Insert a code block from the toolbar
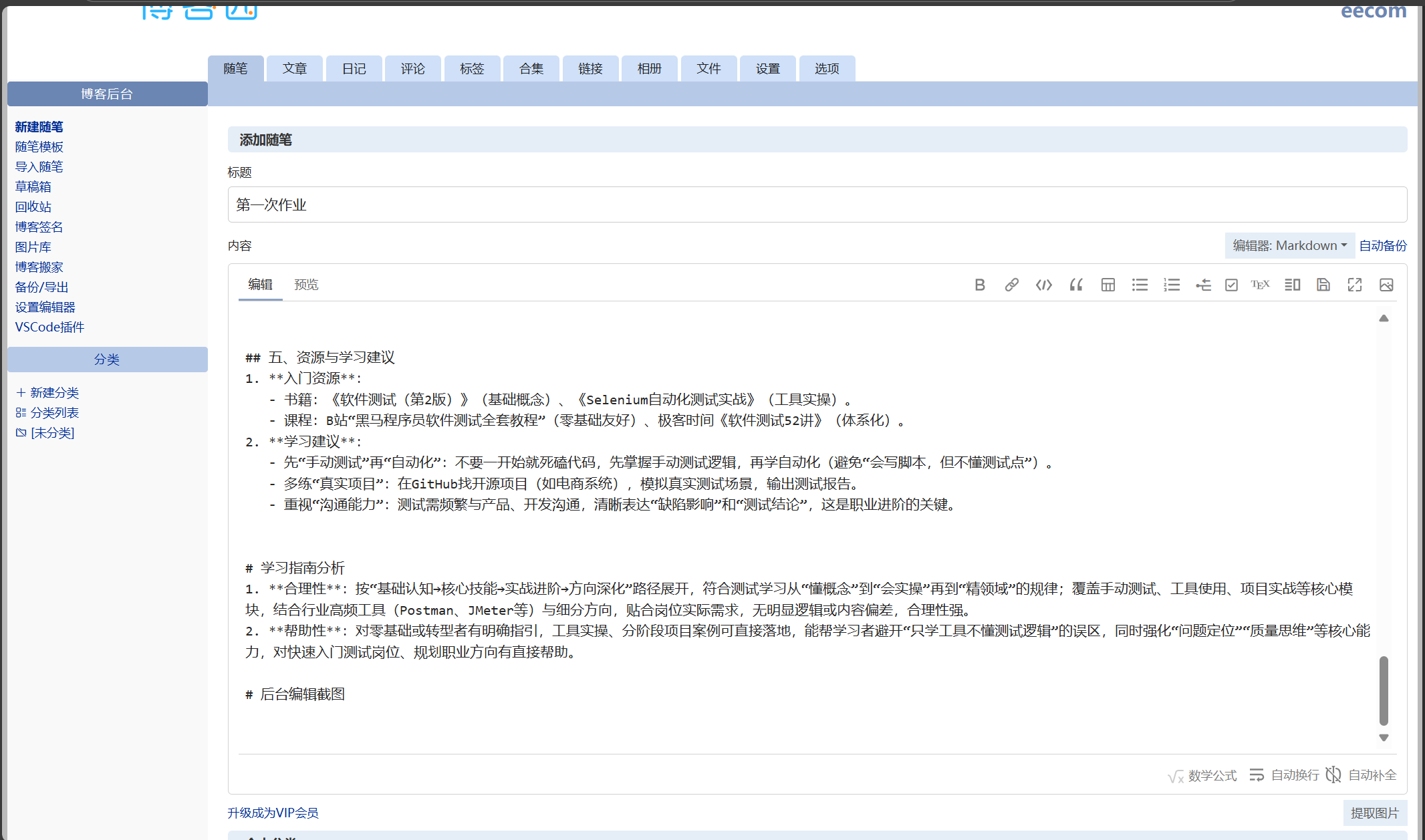Image resolution: width=1425 pixels, height=840 pixels. (x=1043, y=284)
